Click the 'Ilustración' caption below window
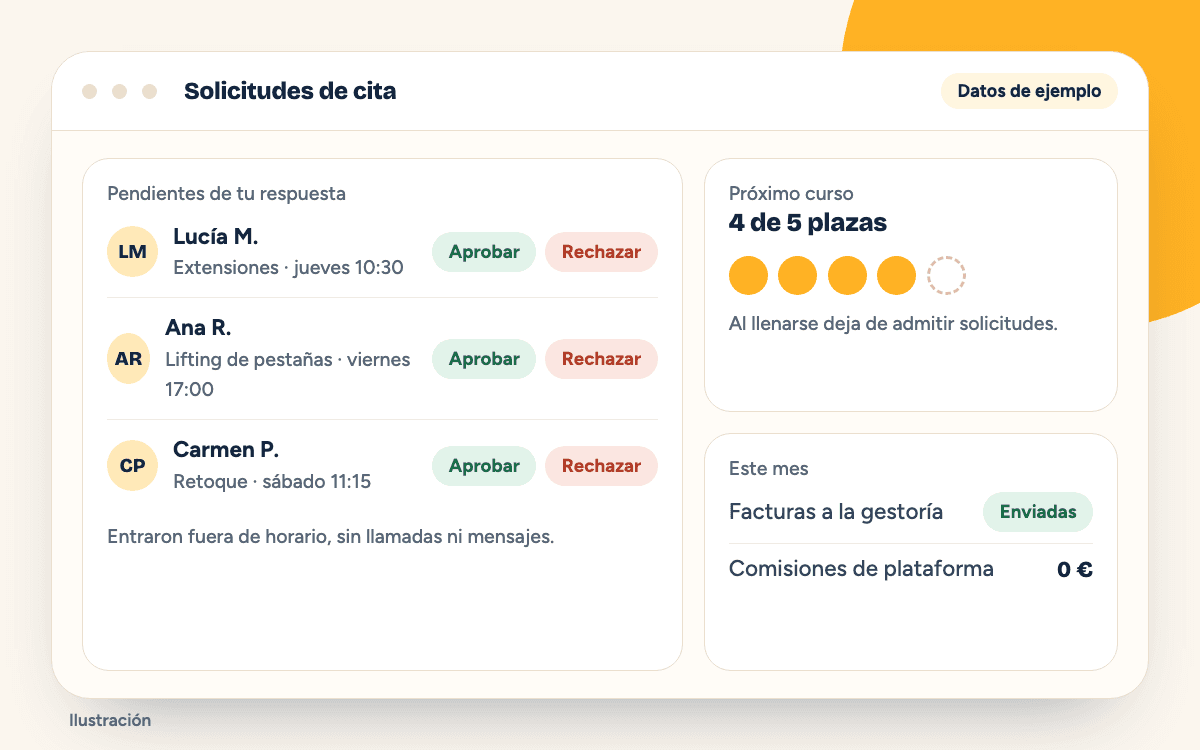Screen dimensions: 1200x750 110,720
